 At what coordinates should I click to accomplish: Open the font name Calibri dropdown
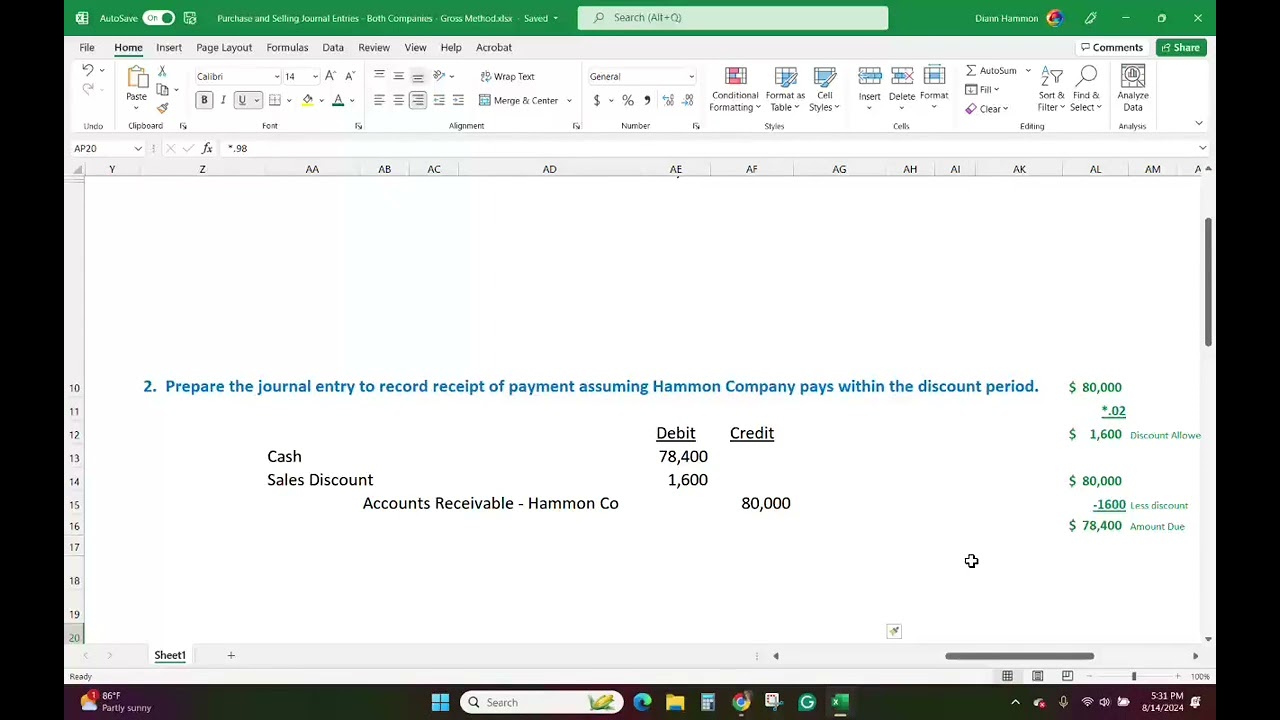(277, 77)
